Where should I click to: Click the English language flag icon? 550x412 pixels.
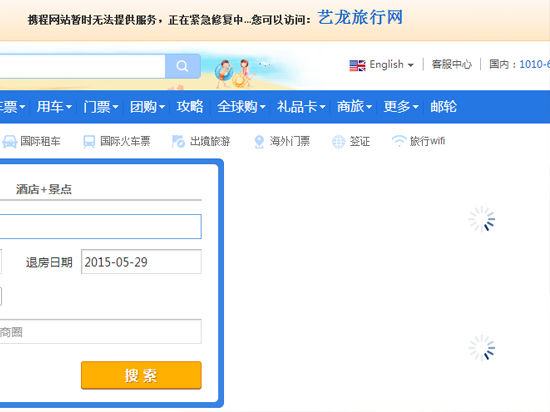pyautogui.click(x=357, y=65)
